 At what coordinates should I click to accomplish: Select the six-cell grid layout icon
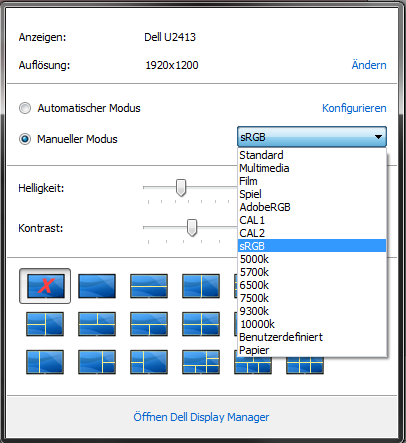[x=305, y=365]
